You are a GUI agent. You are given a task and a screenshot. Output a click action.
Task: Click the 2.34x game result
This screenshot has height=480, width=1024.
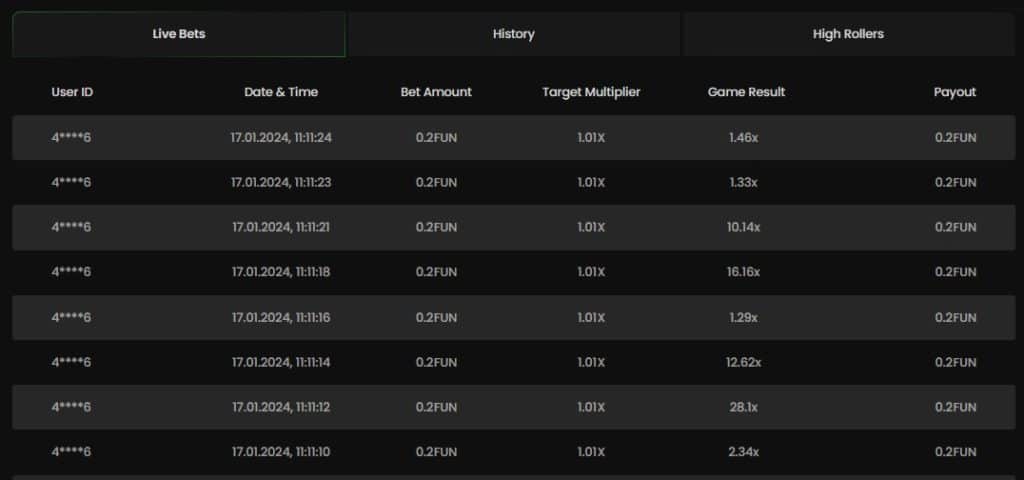point(744,452)
